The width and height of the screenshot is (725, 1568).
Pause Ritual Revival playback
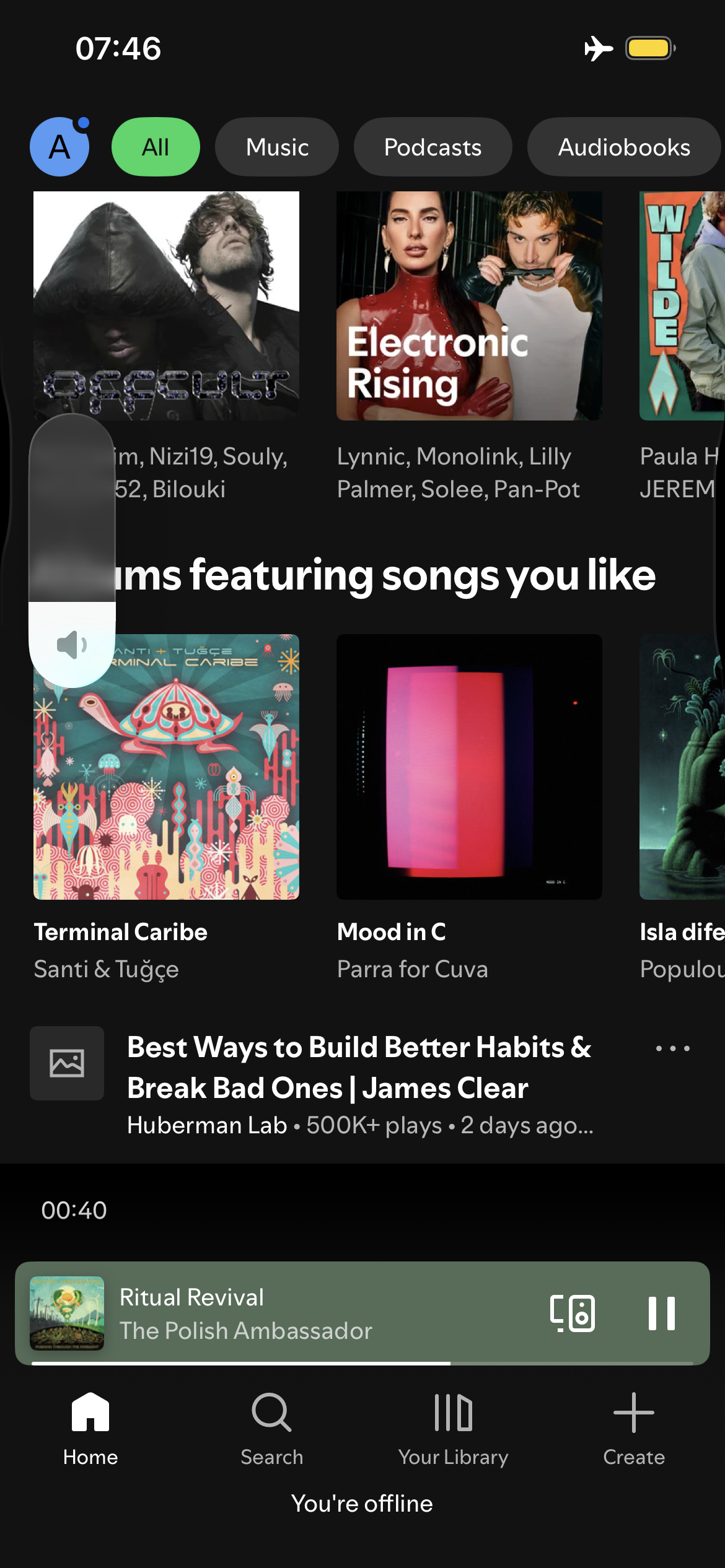coord(661,1313)
